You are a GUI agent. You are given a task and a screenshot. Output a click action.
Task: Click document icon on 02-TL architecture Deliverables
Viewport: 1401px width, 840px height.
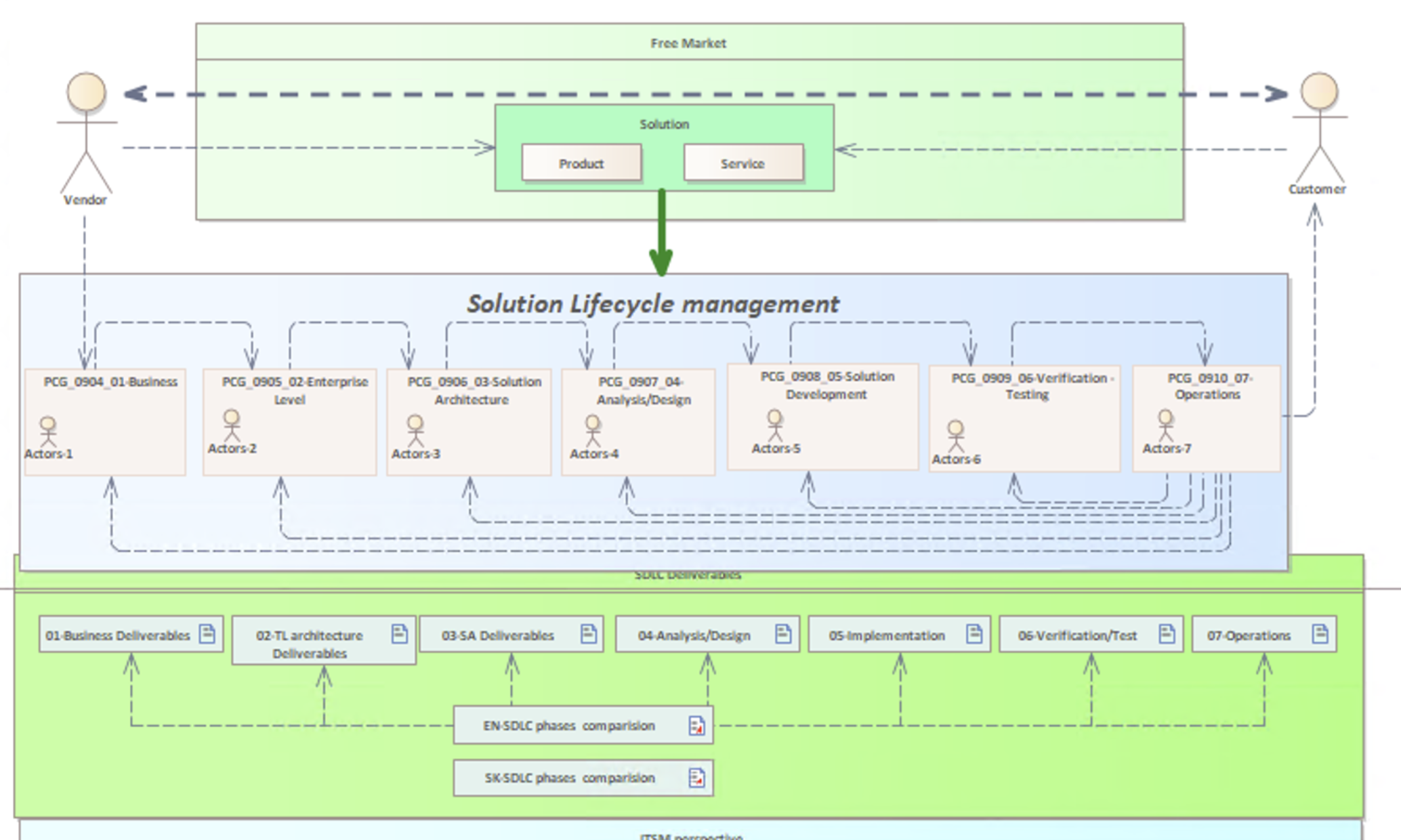pyautogui.click(x=400, y=634)
